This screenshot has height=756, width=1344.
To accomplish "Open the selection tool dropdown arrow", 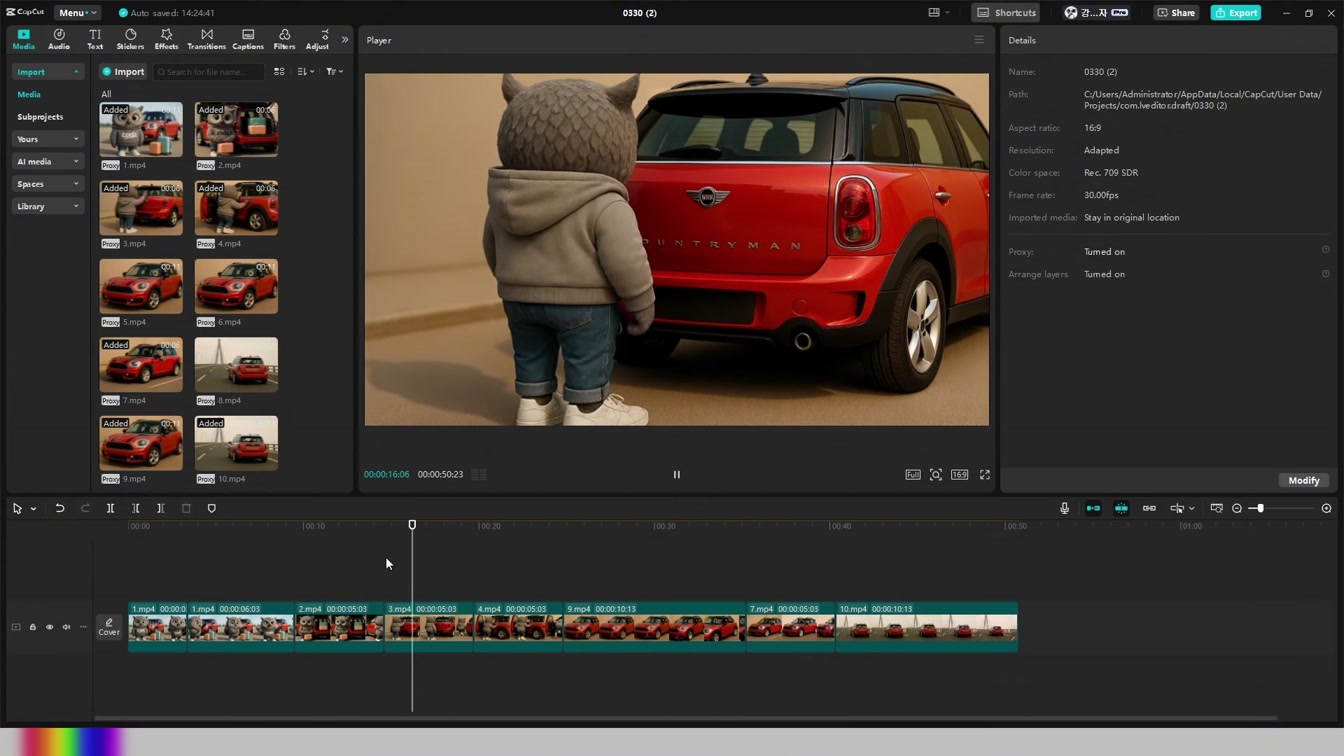I will pyautogui.click(x=33, y=509).
